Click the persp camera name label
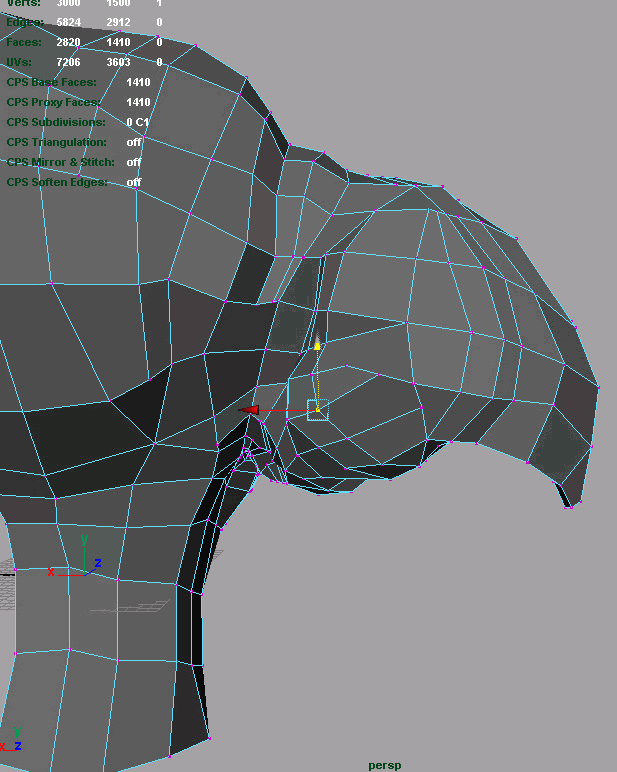The image size is (617, 772). click(x=384, y=765)
